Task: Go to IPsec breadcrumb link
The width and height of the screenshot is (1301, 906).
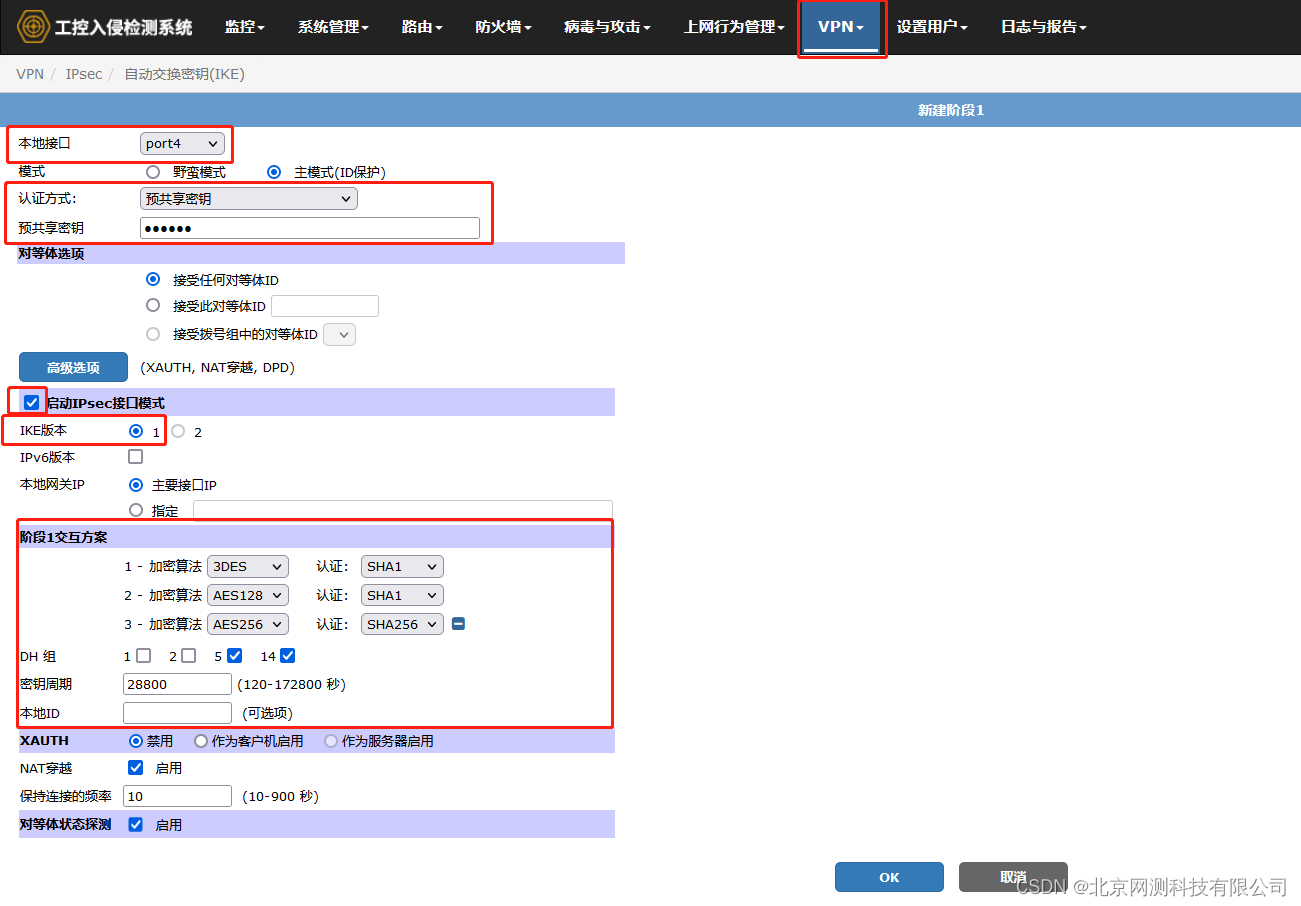Action: coord(84,74)
